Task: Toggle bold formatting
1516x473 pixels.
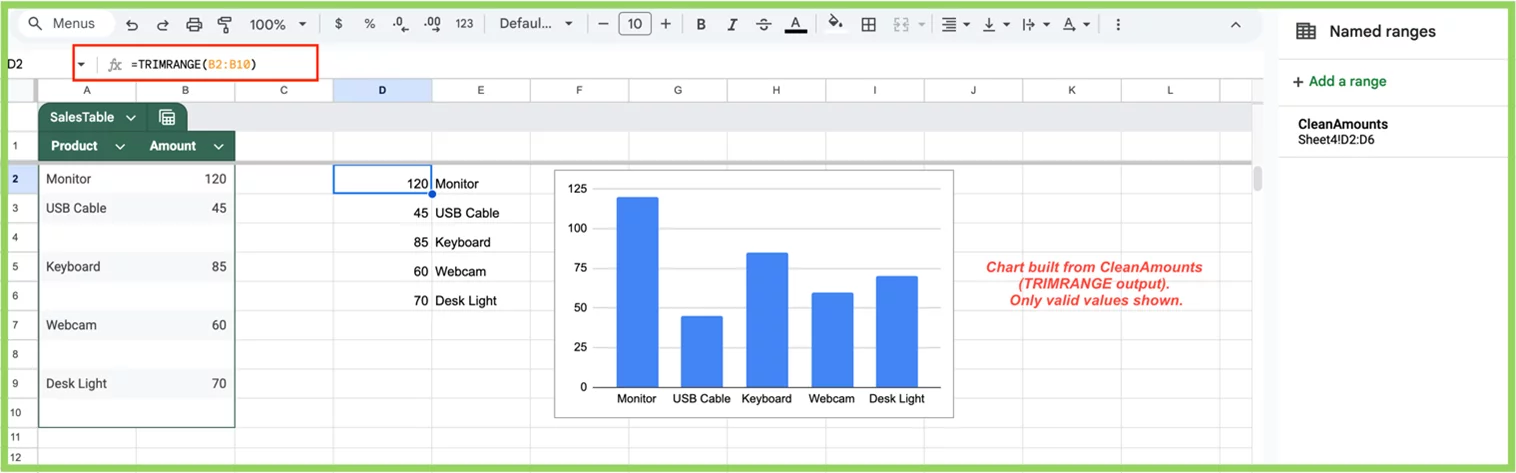Action: coord(701,24)
